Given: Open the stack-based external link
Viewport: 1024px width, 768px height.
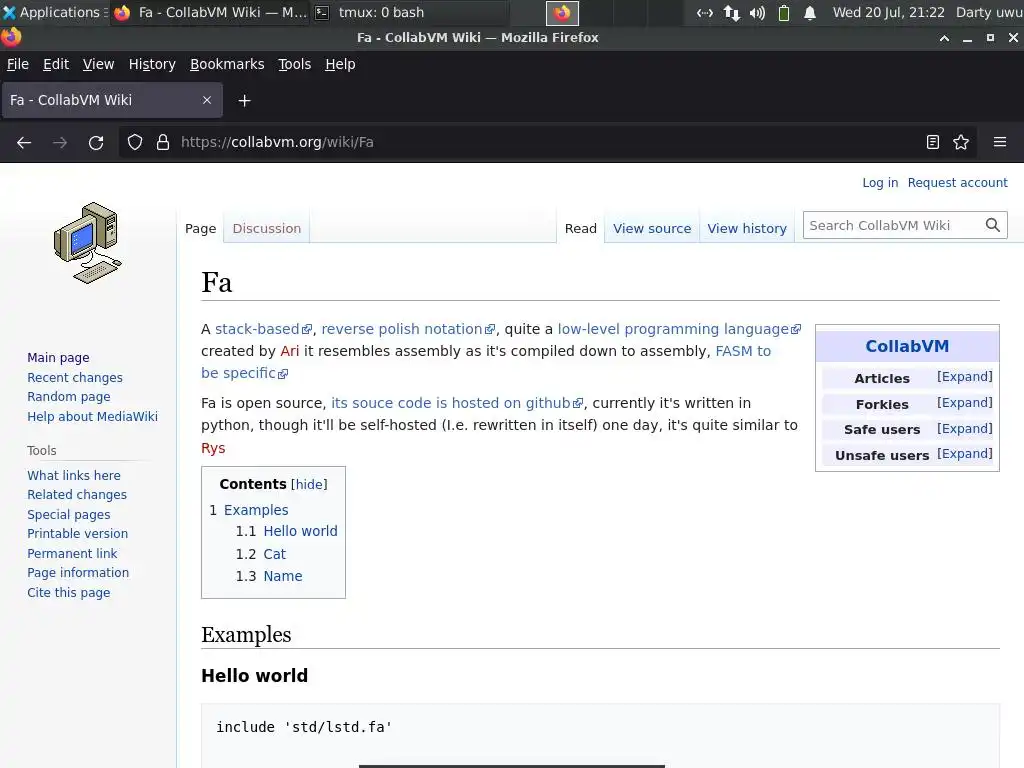Looking at the screenshot, I should pyautogui.click(x=263, y=329).
